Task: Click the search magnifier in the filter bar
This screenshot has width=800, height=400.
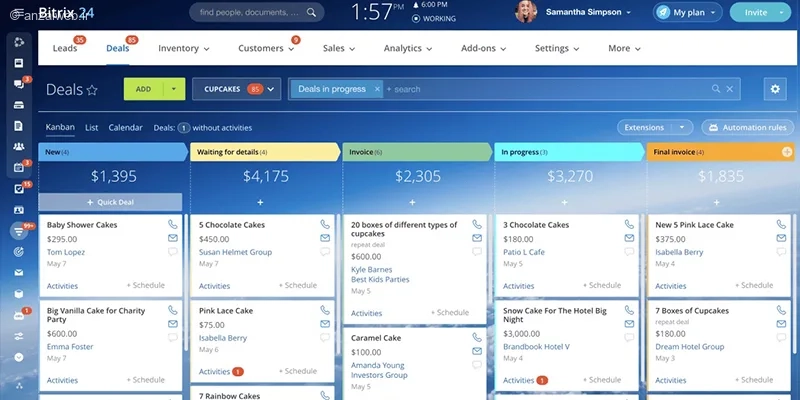Action: pos(716,89)
